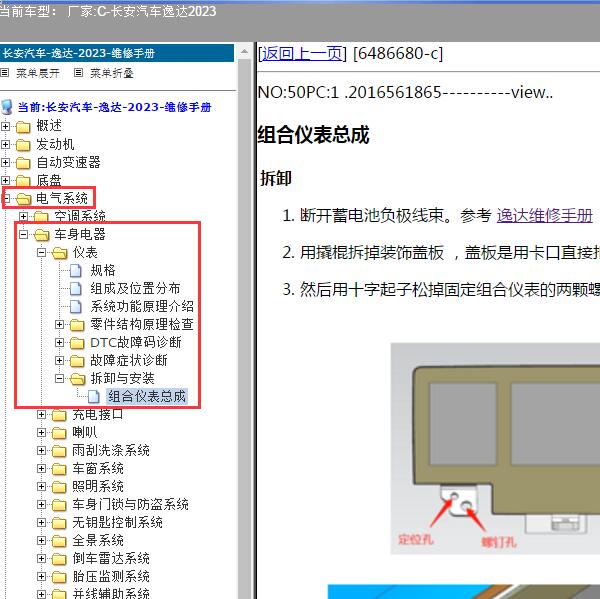Collapse the 仪表 tree node

41,252
